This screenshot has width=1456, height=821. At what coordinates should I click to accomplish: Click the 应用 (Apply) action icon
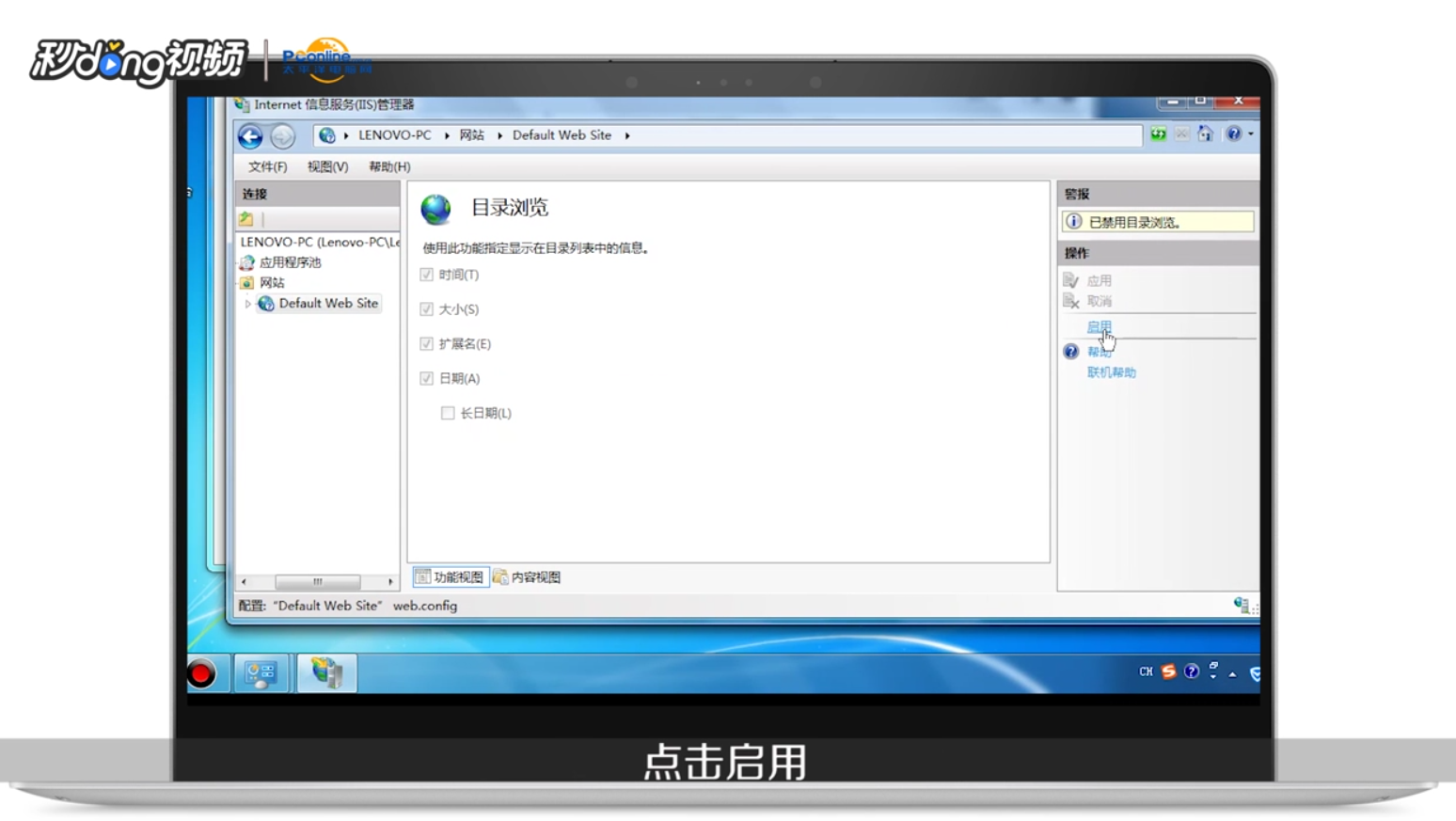(1070, 280)
